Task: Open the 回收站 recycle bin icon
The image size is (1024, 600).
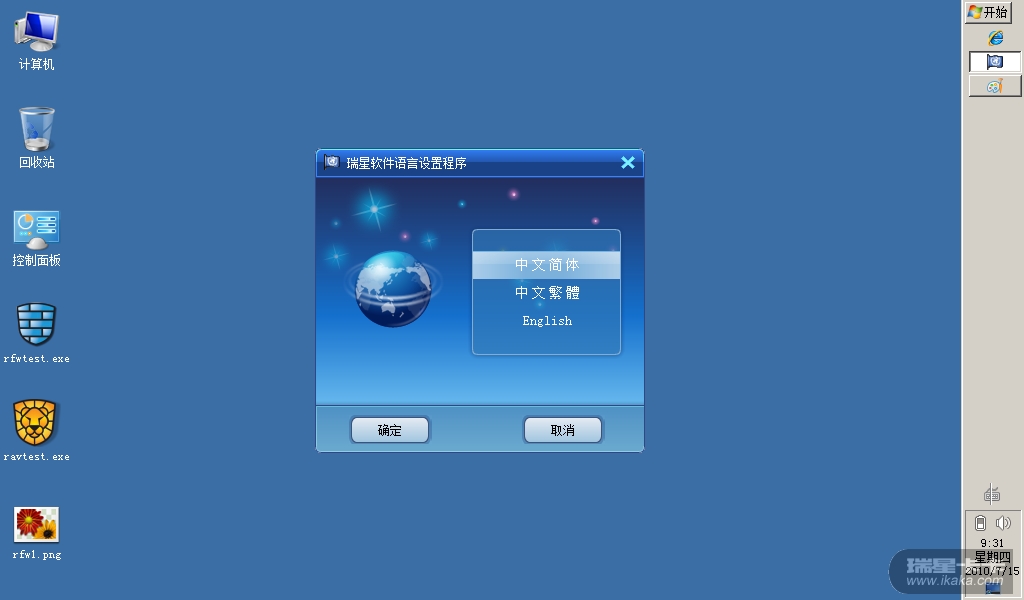Action: coord(37,138)
